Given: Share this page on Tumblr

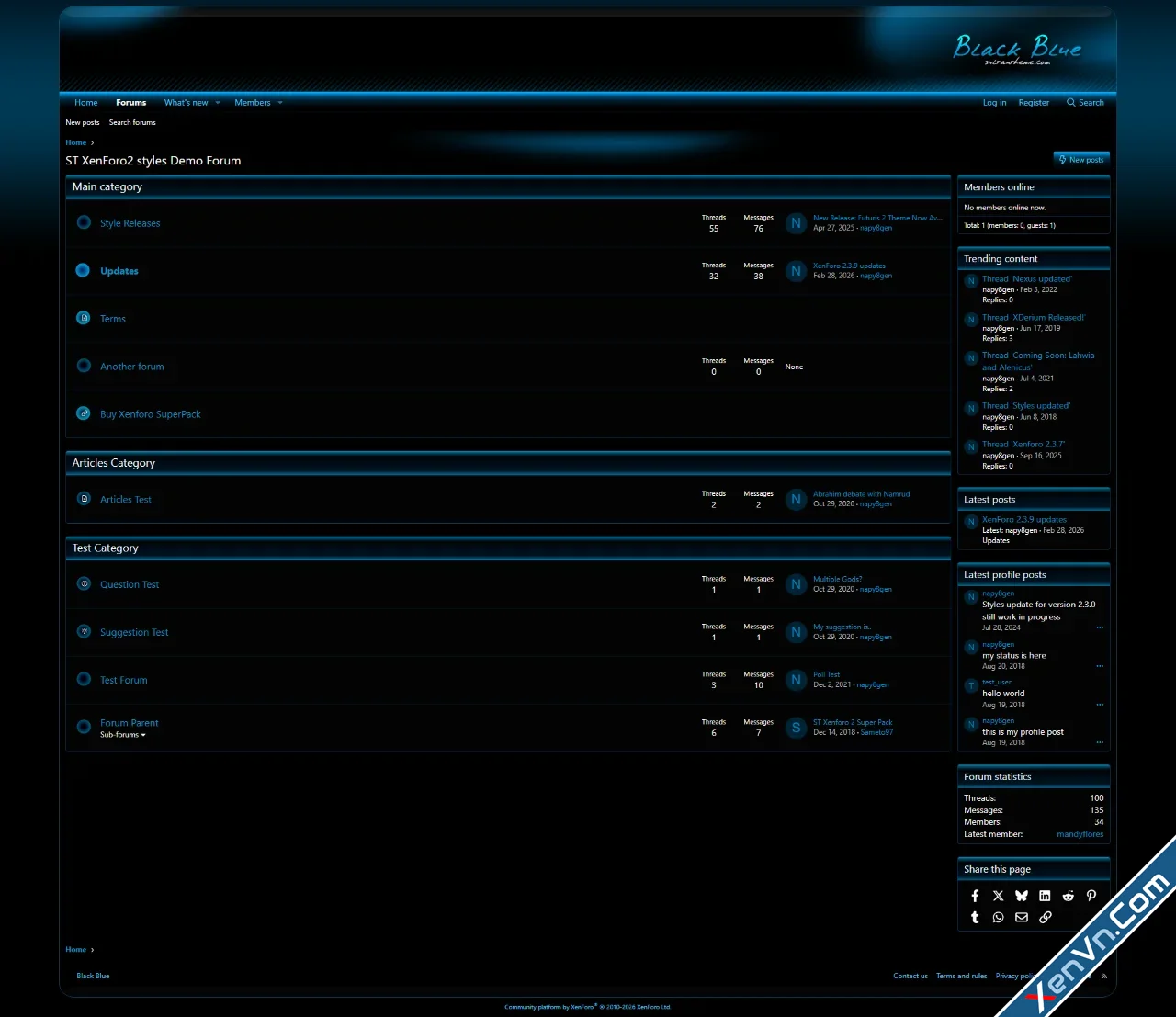Looking at the screenshot, I should [x=975, y=917].
